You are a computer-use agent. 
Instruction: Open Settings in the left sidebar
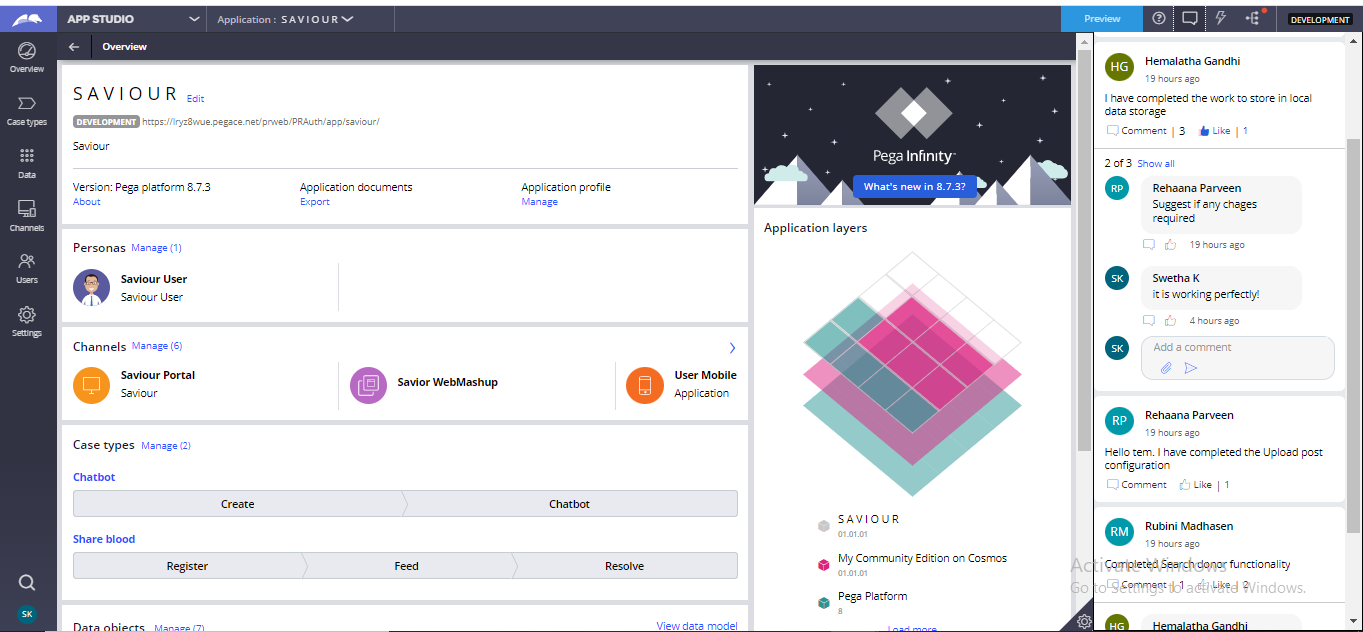tap(27, 322)
